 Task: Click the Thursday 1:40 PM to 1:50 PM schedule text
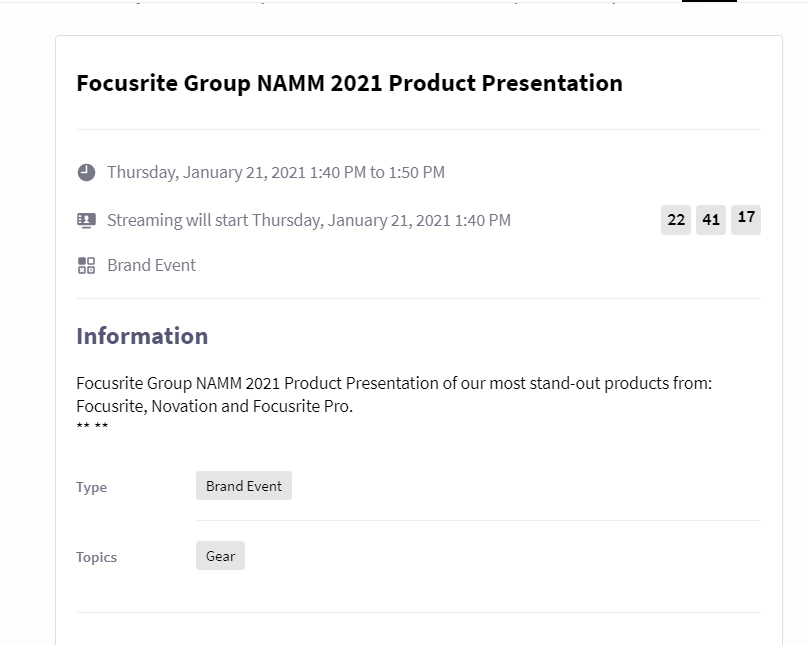pos(276,172)
